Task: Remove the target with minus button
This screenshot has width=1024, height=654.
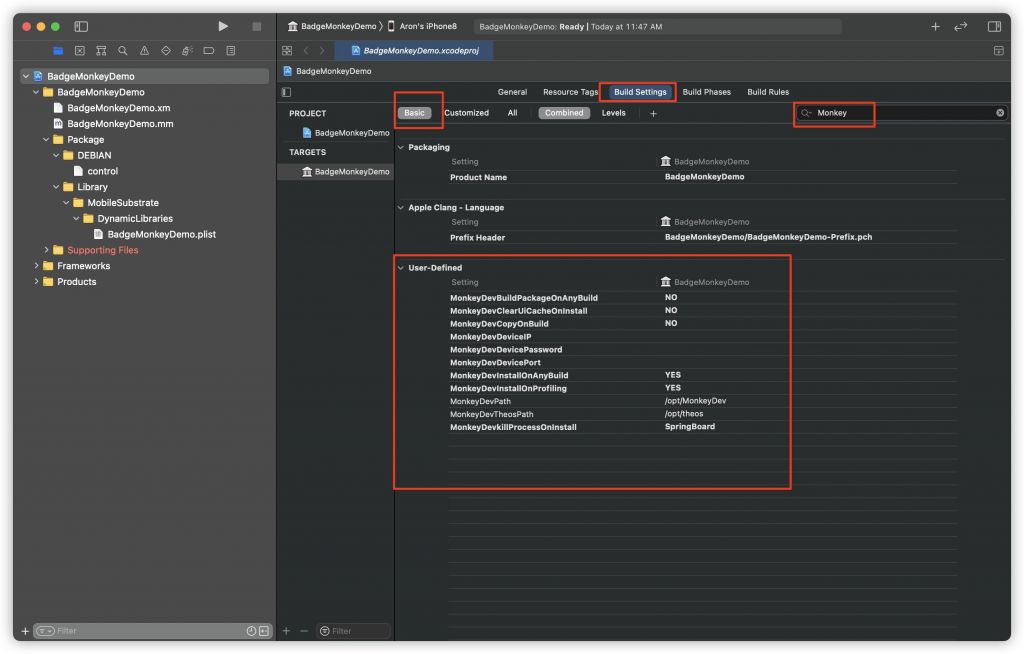Action: (x=304, y=630)
